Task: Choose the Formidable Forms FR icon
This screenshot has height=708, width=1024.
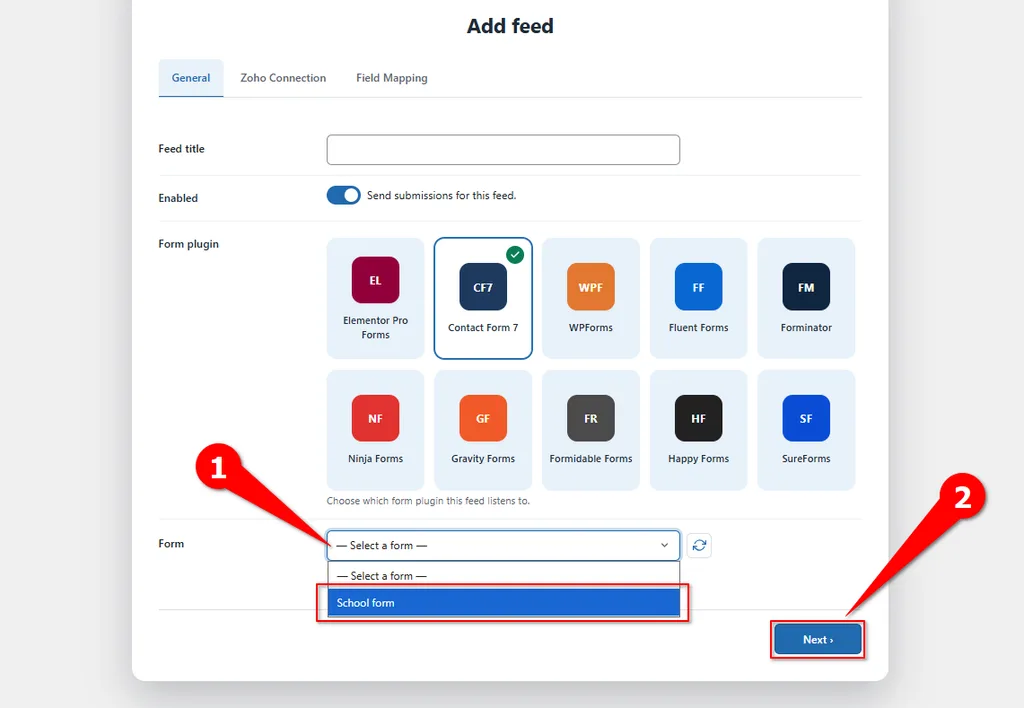Action: (x=590, y=418)
